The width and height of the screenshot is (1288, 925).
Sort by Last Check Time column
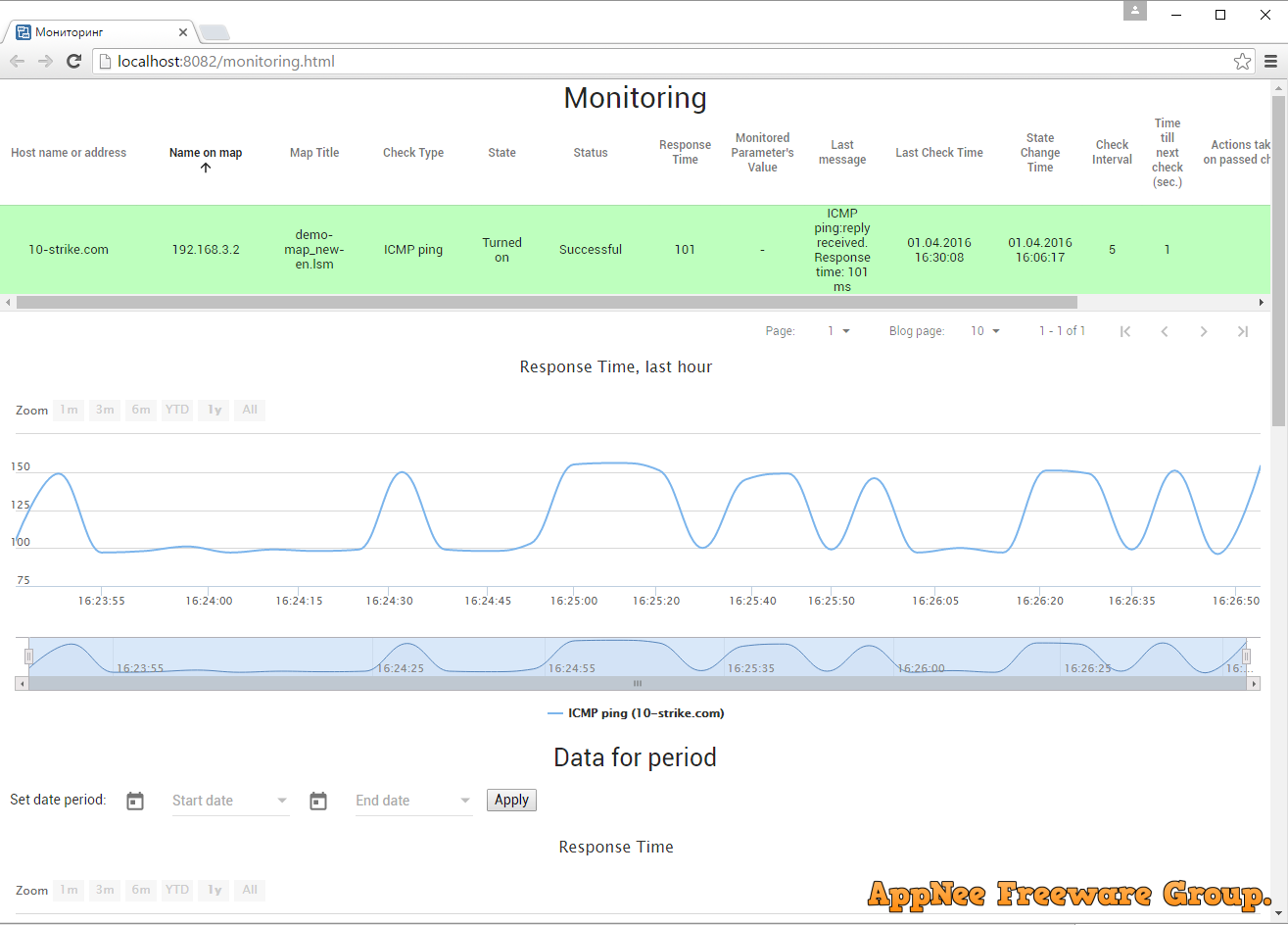pyautogui.click(x=939, y=153)
